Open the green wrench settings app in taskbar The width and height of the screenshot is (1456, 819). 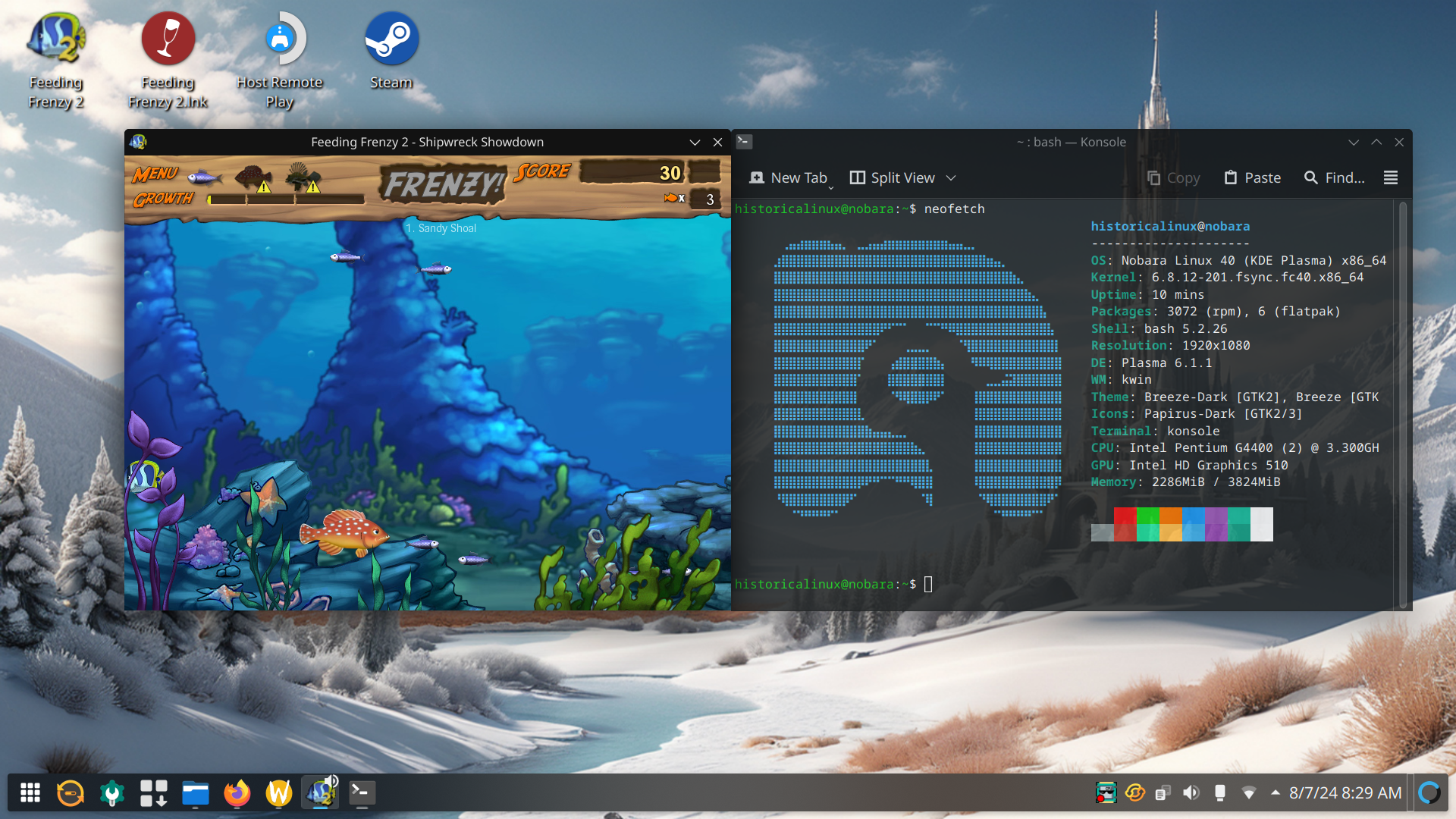112,792
